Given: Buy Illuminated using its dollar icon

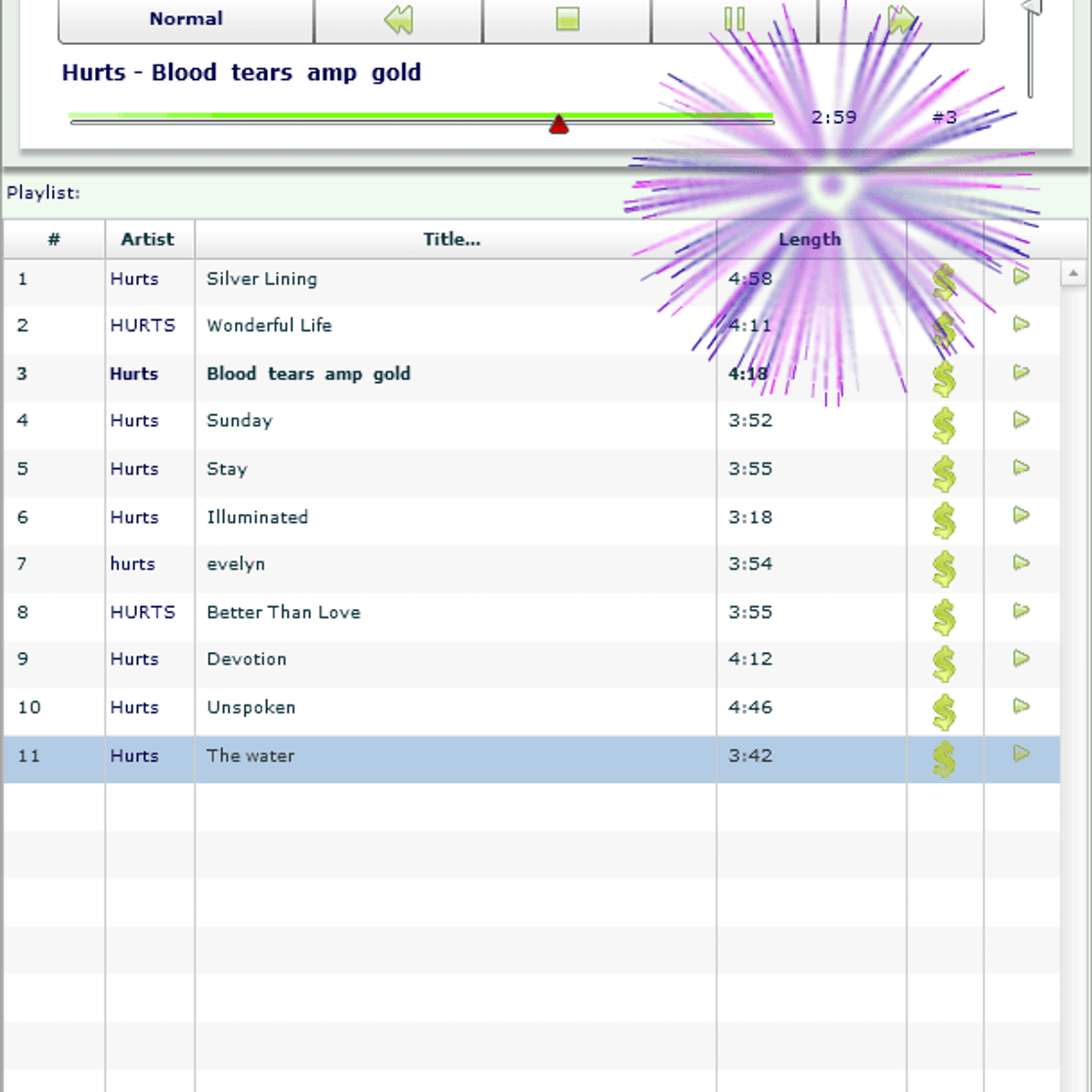Looking at the screenshot, I should (944, 520).
